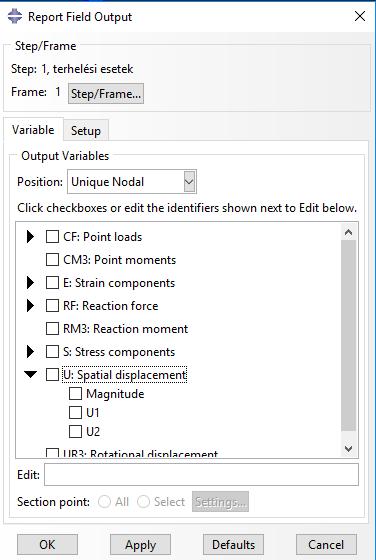
Task: Enable the RM3: Reaction moment checkbox
Action: click(52, 329)
